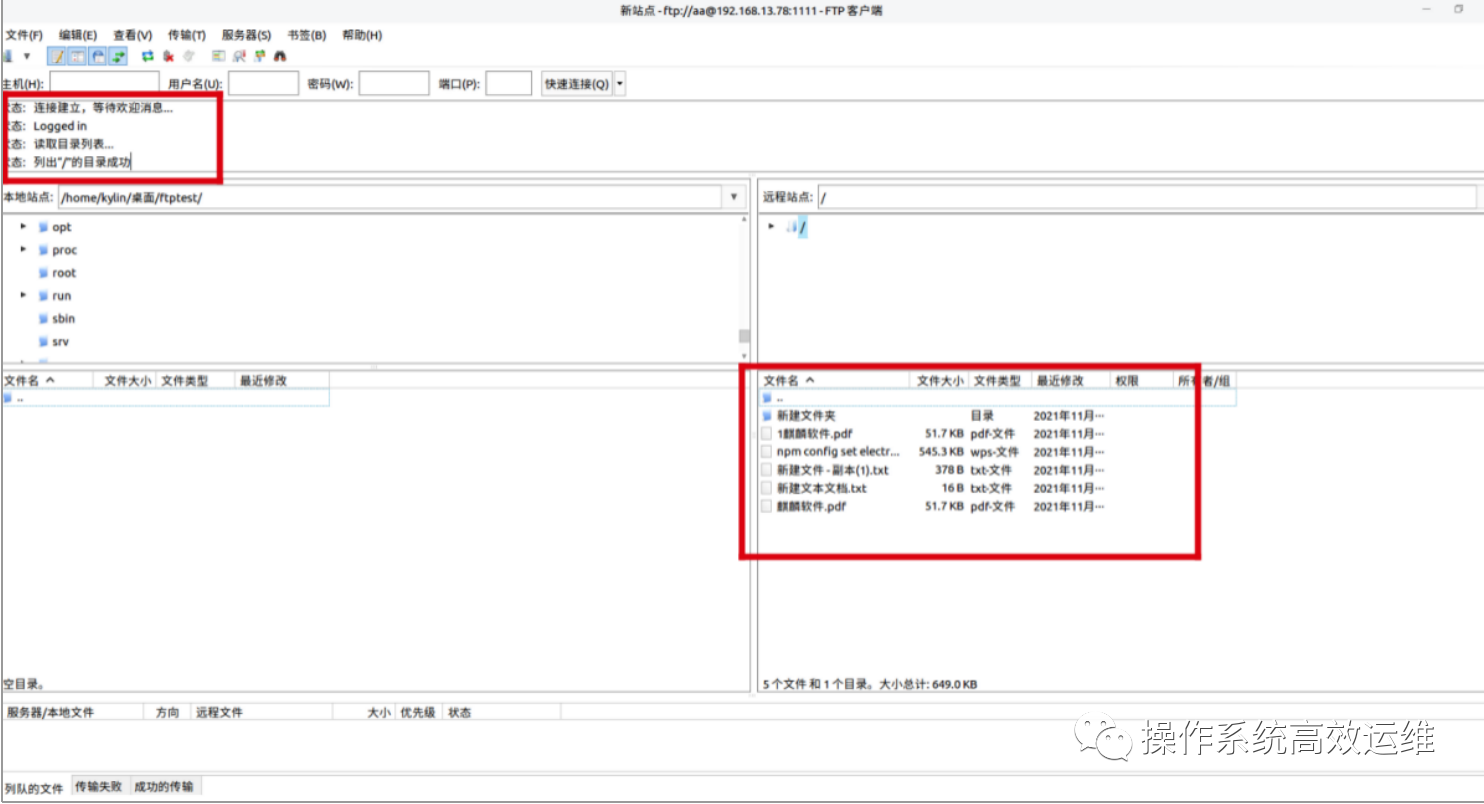Viewport: 1484px width, 804px height.
Task: Switch to the 成功的传输 tab
Action: 164,787
